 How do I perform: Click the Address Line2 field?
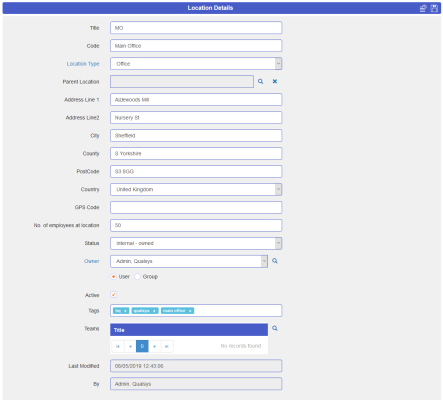(196, 118)
